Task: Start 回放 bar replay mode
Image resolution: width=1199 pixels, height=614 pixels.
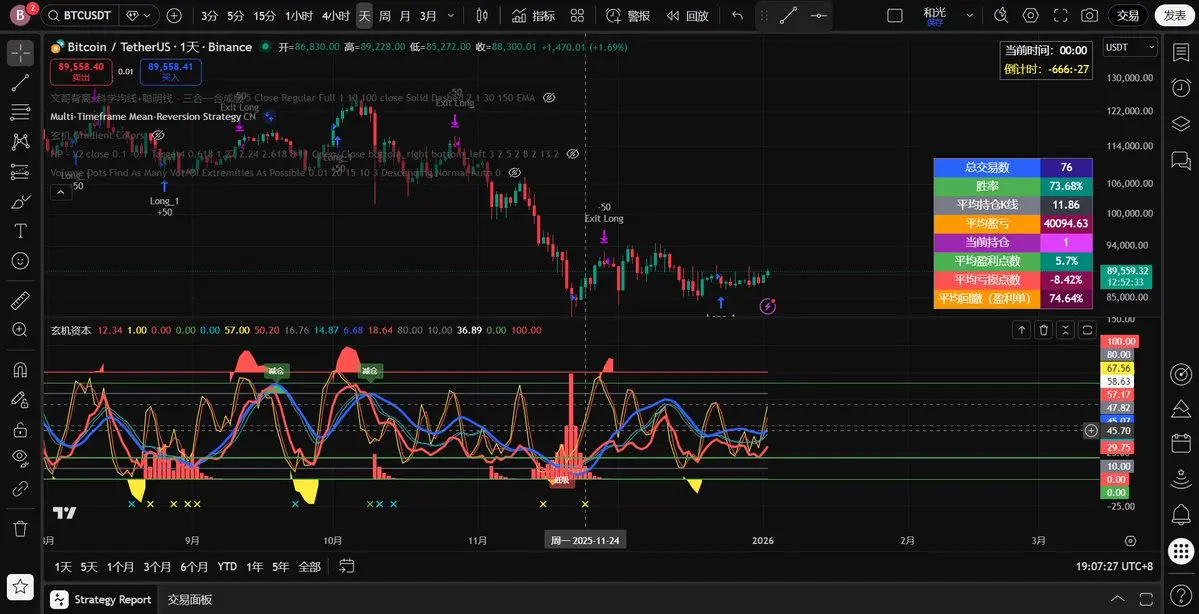Action: [x=688, y=16]
